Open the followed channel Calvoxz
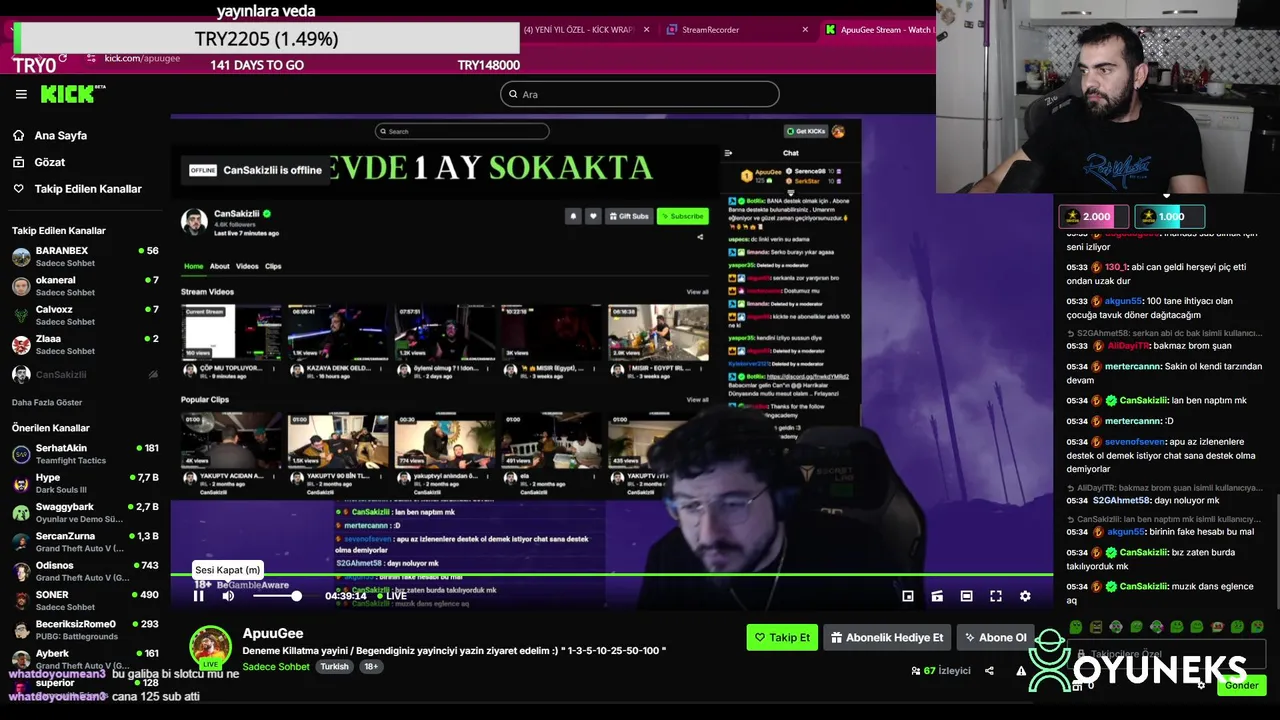Screen dimensions: 1280x720 click(x=85, y=315)
